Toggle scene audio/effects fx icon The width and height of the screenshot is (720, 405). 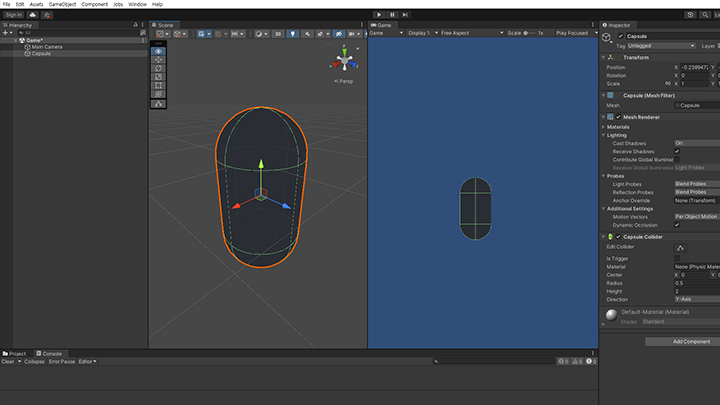(x=320, y=34)
